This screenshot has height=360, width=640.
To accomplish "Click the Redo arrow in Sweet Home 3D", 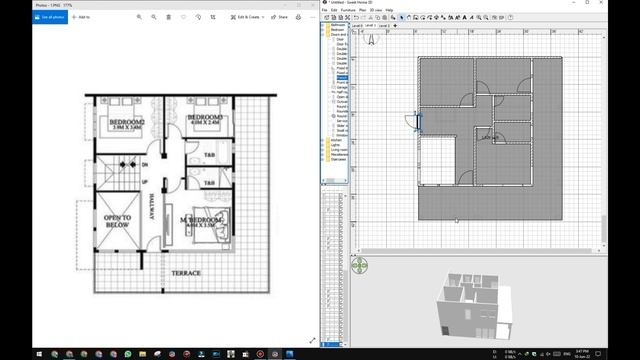I will point(363,18).
